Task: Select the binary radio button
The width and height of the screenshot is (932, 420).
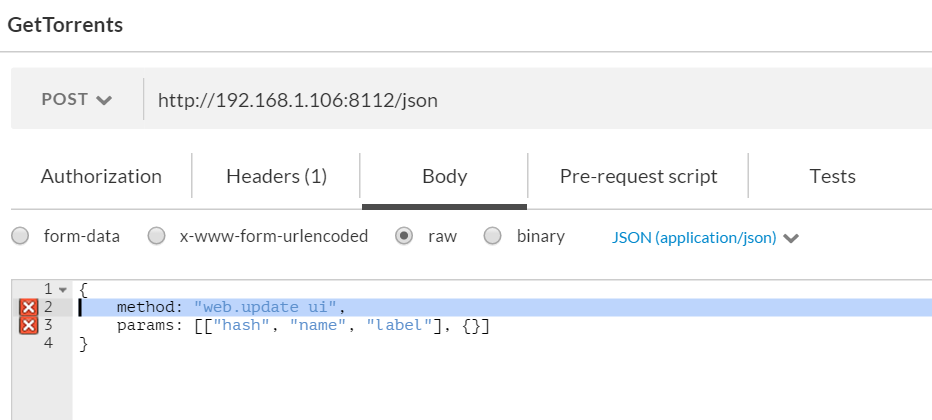Action: click(492, 236)
